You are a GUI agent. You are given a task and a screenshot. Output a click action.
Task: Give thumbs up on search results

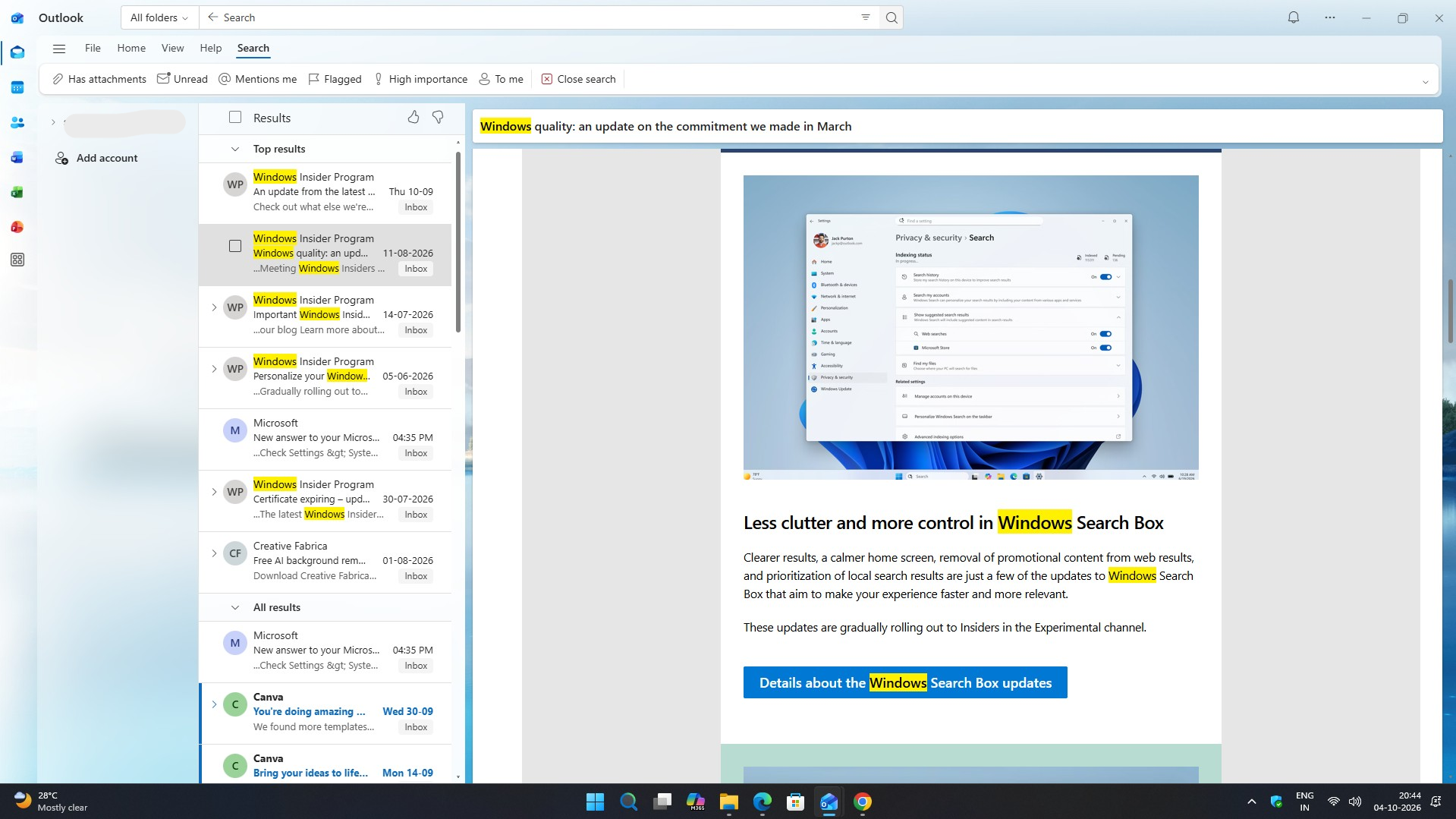pos(414,117)
